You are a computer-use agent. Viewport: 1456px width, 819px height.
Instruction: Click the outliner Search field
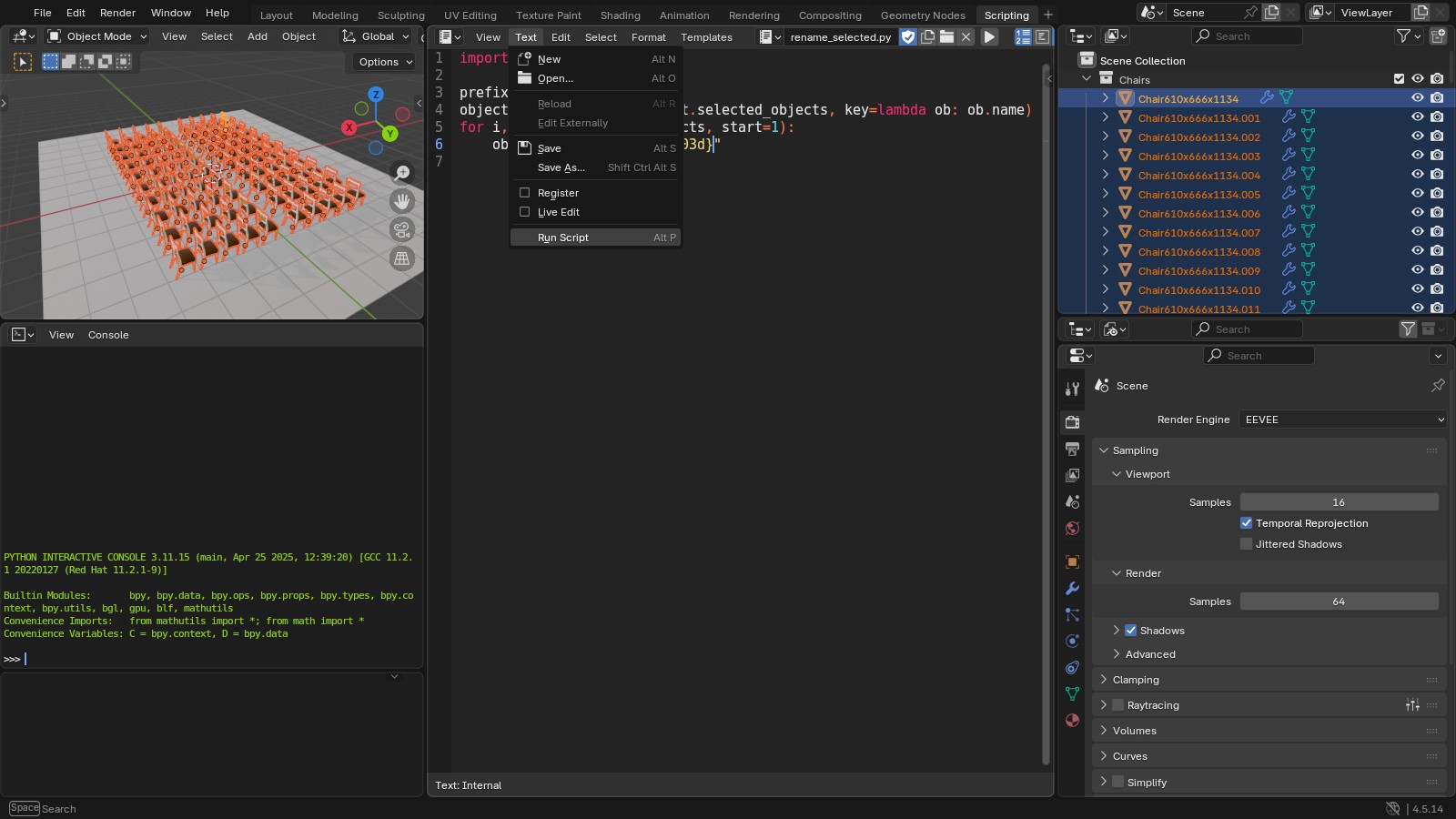point(1247,36)
